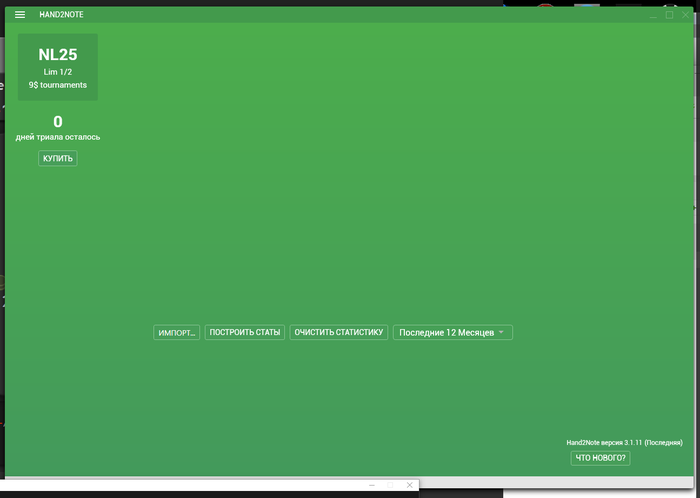
Task: Close the white window at the bottom
Action: pyautogui.click(x=409, y=485)
